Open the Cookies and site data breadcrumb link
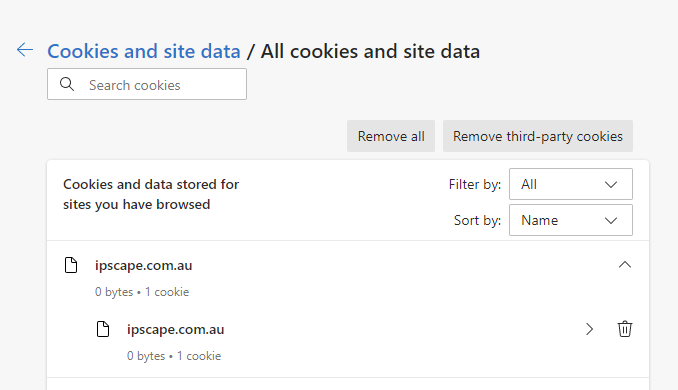Screen dimensions: 678x390 point(144,51)
